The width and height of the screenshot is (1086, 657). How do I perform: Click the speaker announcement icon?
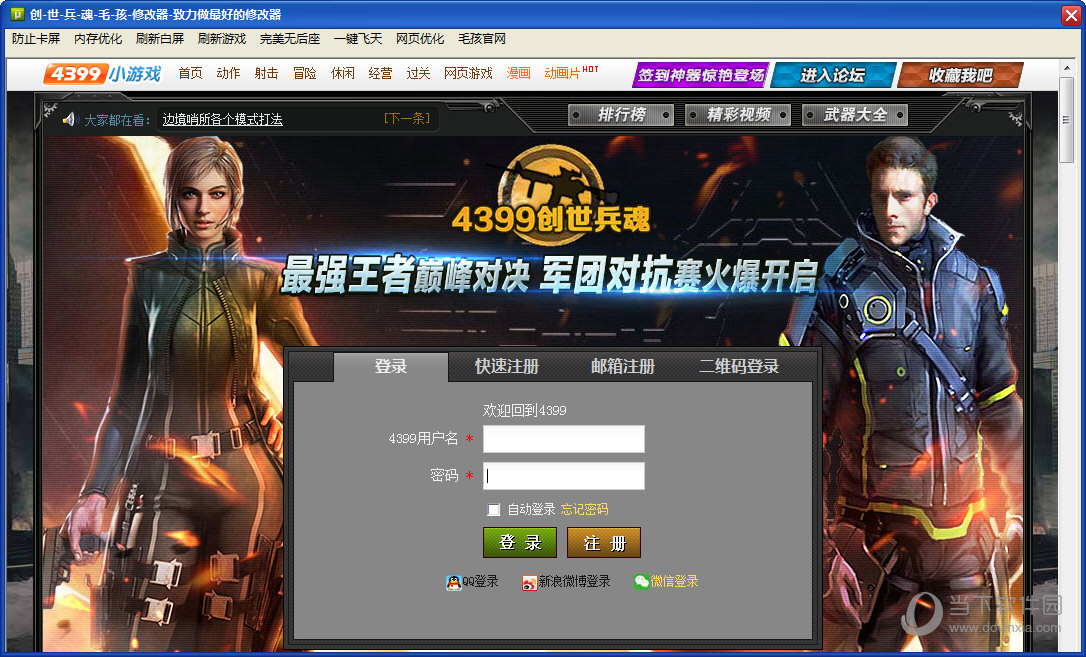[69, 120]
